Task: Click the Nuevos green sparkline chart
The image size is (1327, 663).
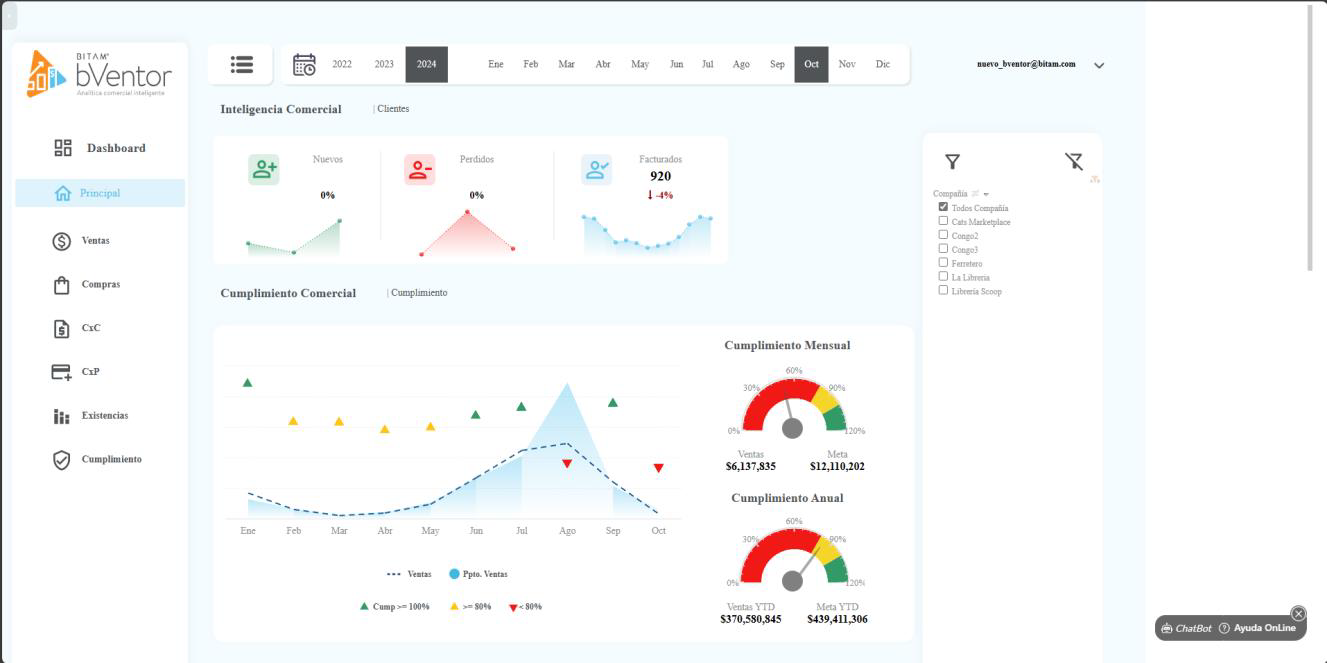Action: pyautogui.click(x=294, y=237)
